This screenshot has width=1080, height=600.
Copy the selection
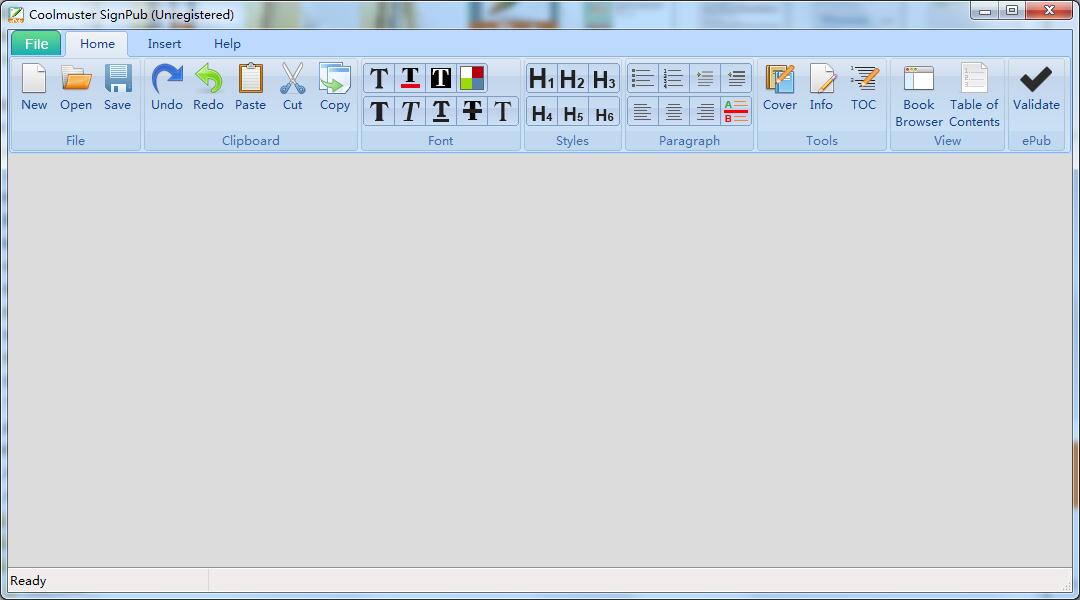(335, 87)
